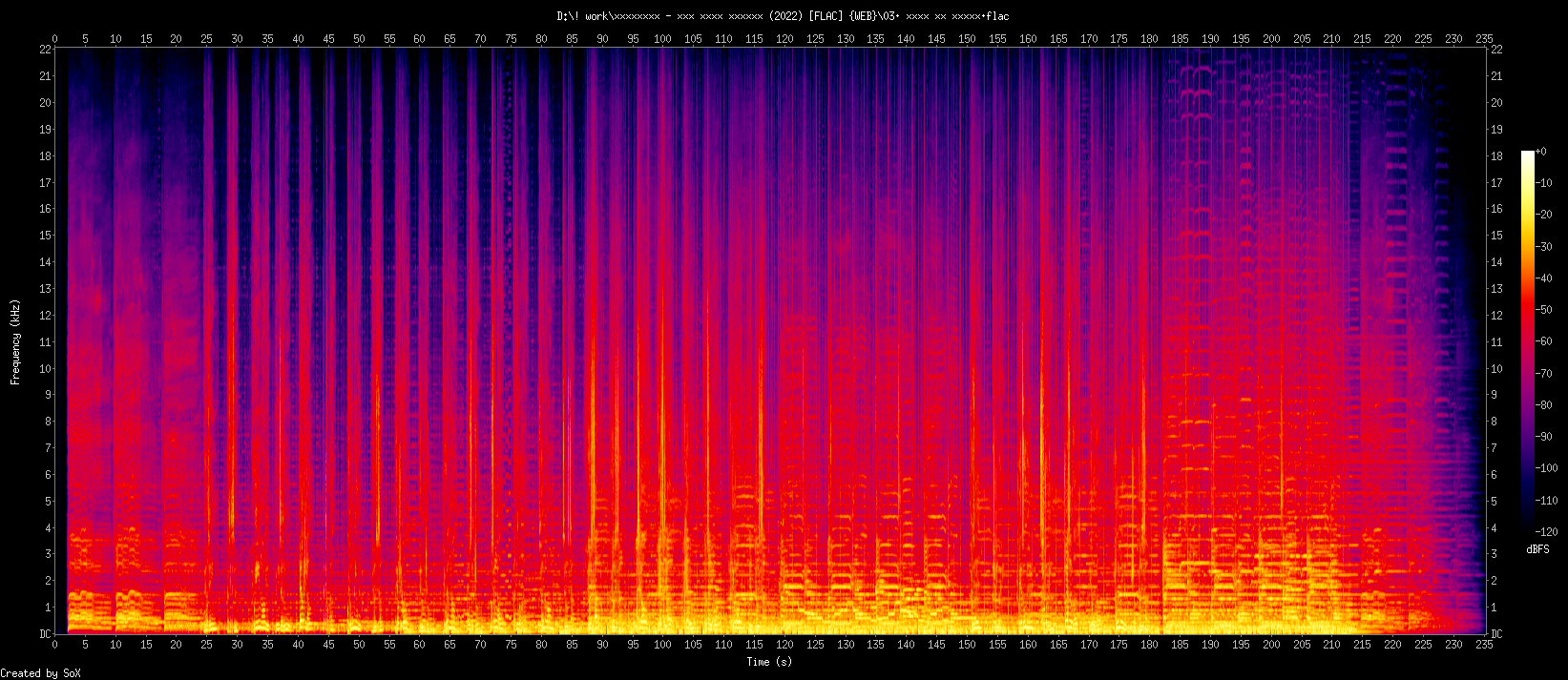Image resolution: width=1568 pixels, height=680 pixels.
Task: Click the -10 value on the dBFS scale
Action: 1544,183
